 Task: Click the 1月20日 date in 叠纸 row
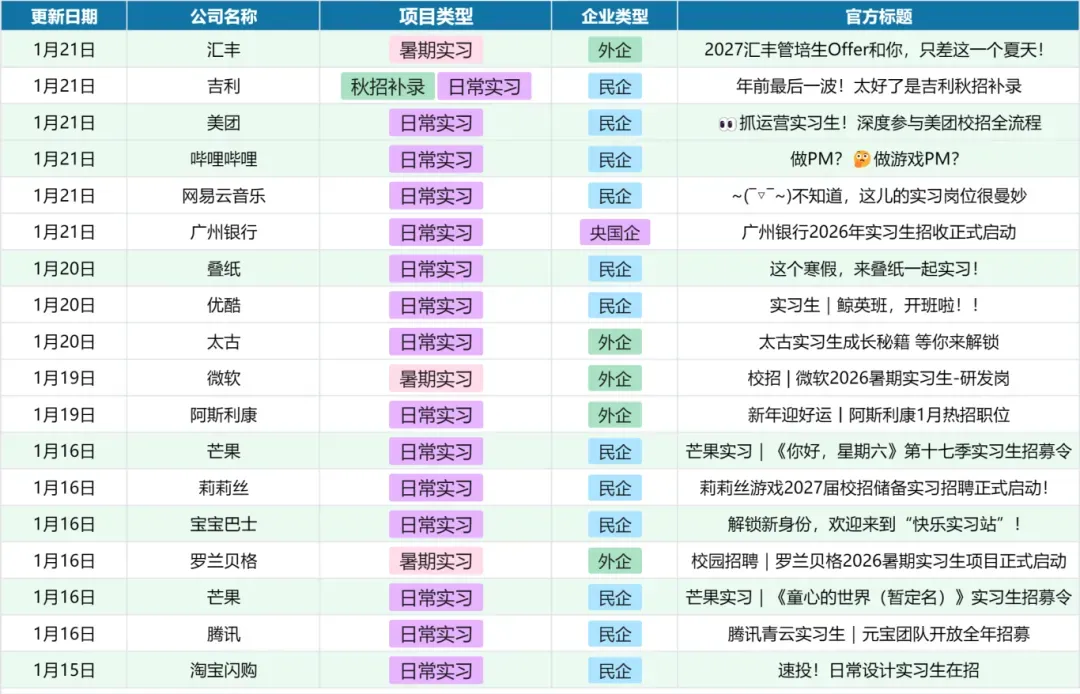click(64, 269)
